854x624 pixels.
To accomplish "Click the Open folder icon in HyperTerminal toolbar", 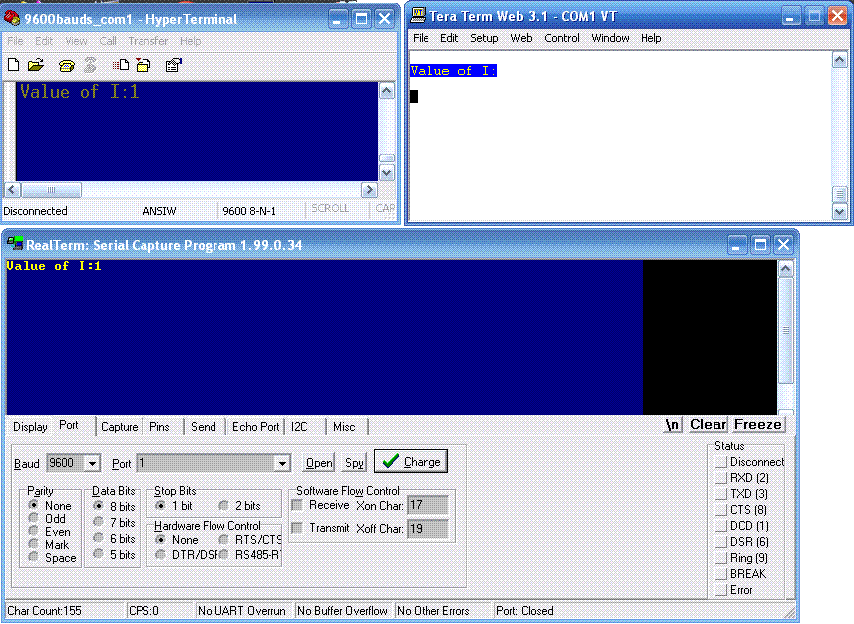I will 36,65.
